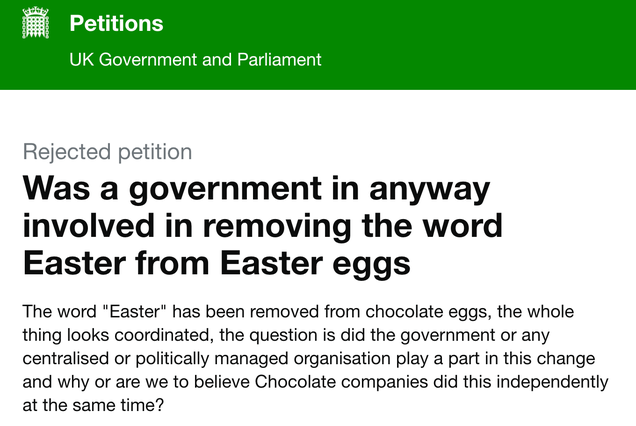This screenshot has width=636, height=426.
Task: Click the Rejected petition status label
Action: pos(107,152)
